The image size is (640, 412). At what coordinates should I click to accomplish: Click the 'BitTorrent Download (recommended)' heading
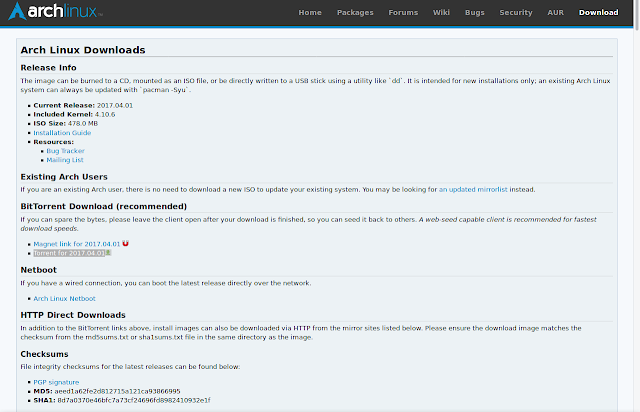[104, 206]
